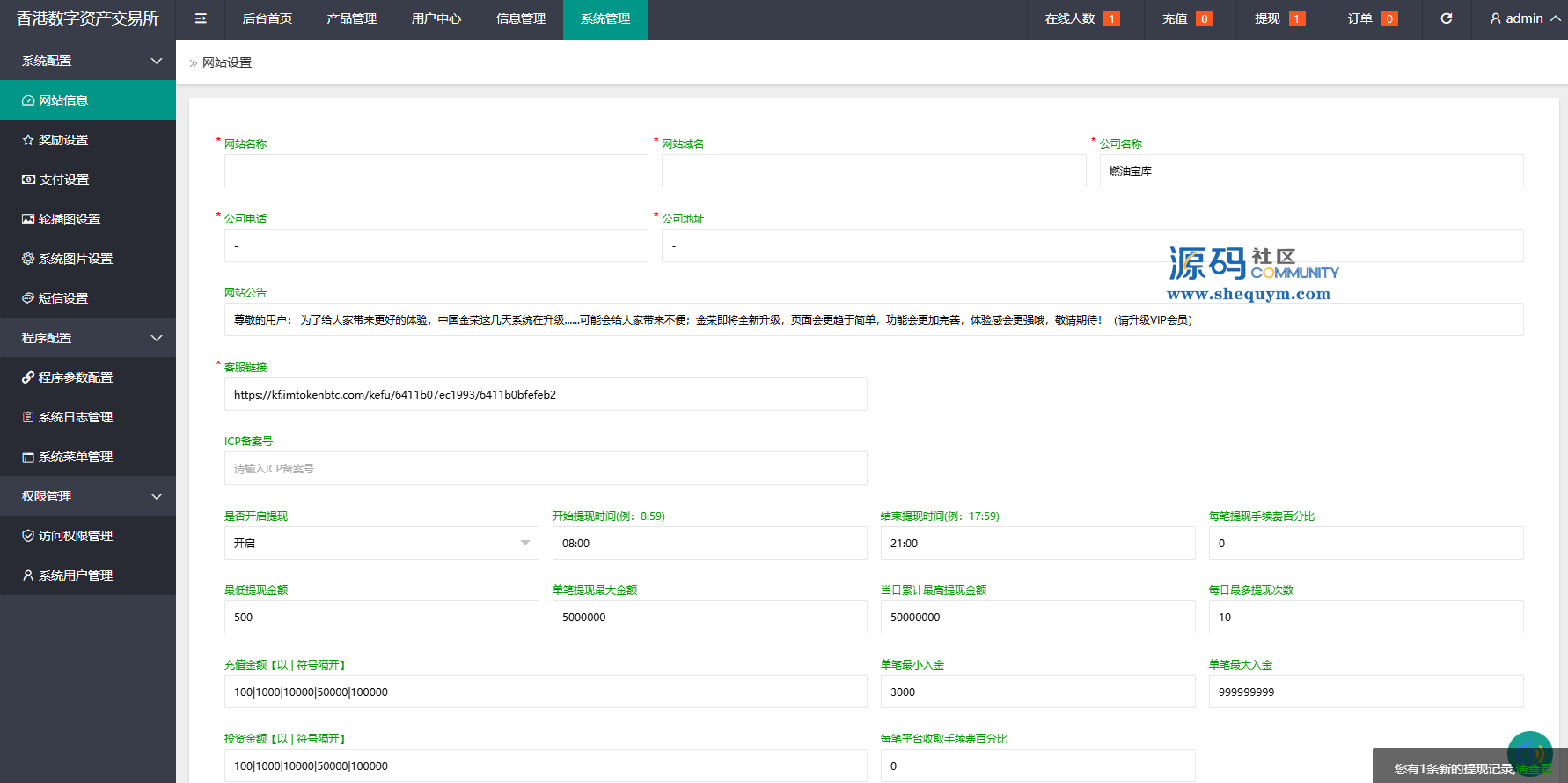Expand the admin user menu

1524,18
